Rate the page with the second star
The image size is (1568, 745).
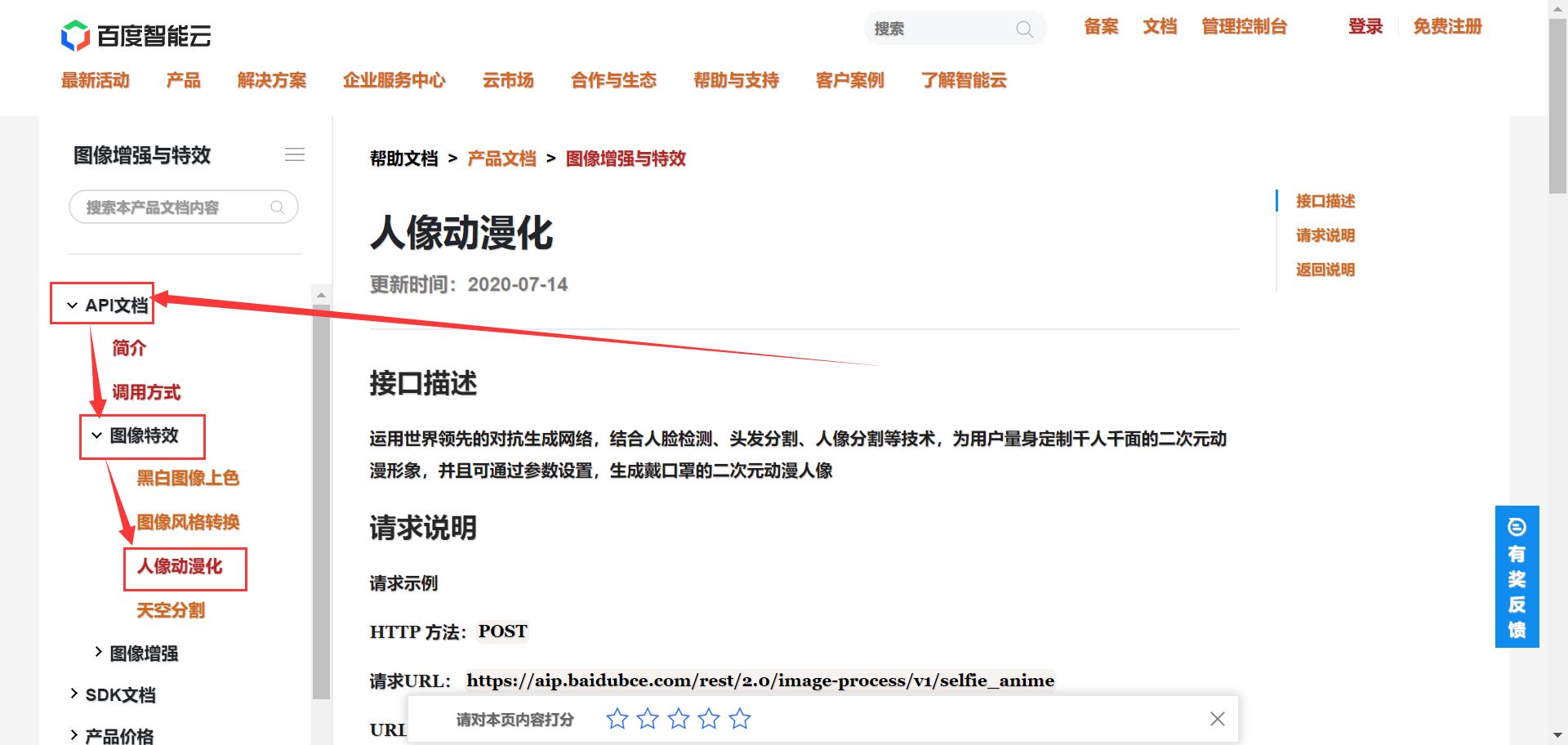tap(648, 719)
